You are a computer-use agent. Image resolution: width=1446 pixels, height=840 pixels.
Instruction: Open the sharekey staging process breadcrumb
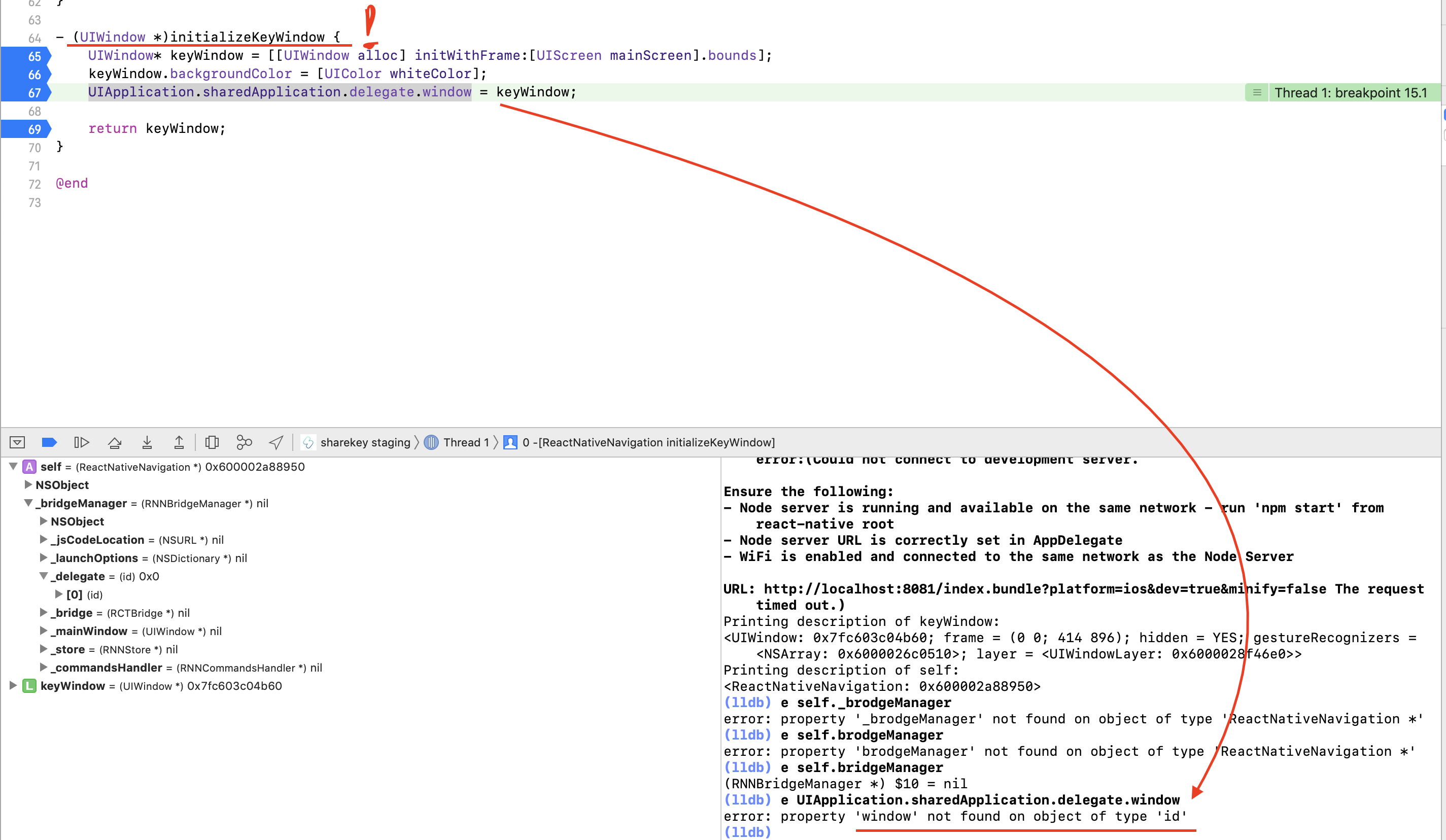coord(364,442)
